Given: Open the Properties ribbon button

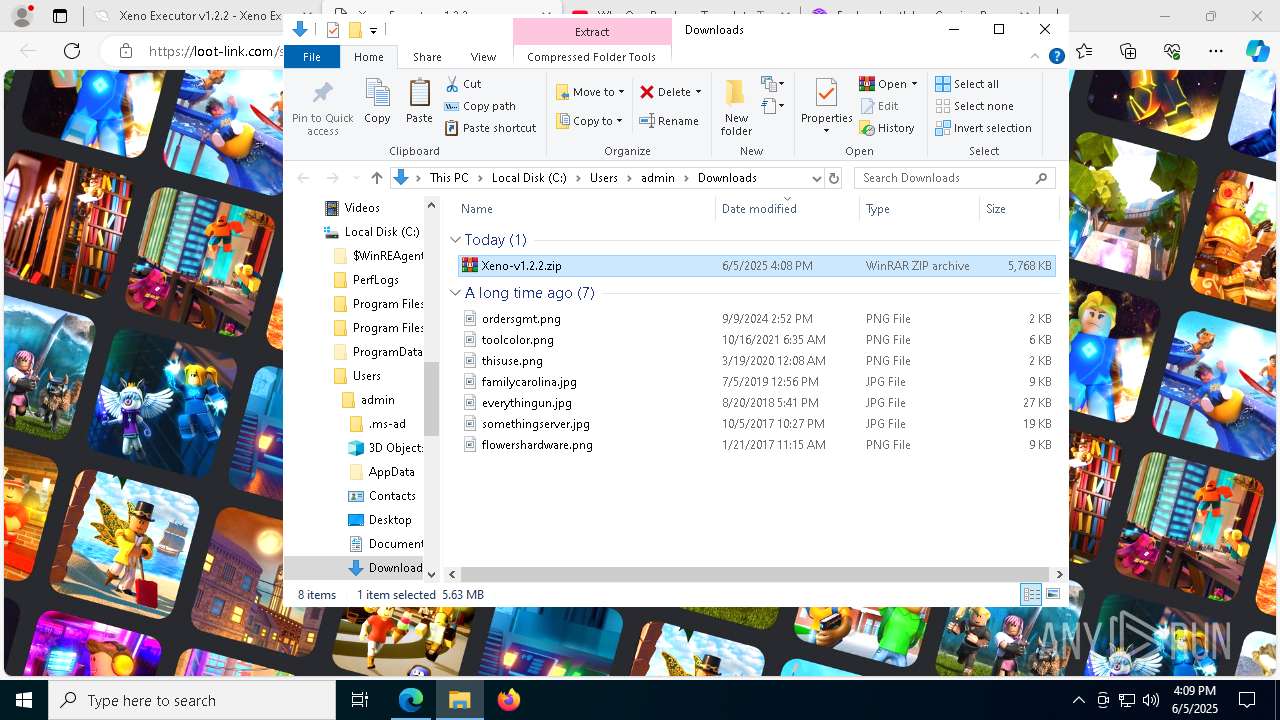Looking at the screenshot, I should [x=826, y=106].
